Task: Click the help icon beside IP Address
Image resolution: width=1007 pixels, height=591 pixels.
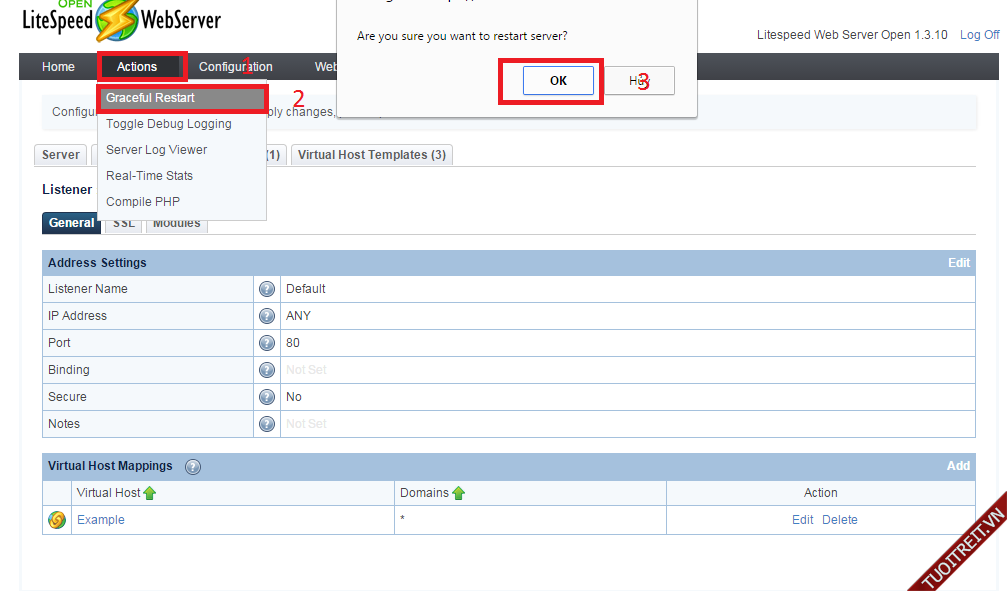Action: [267, 316]
